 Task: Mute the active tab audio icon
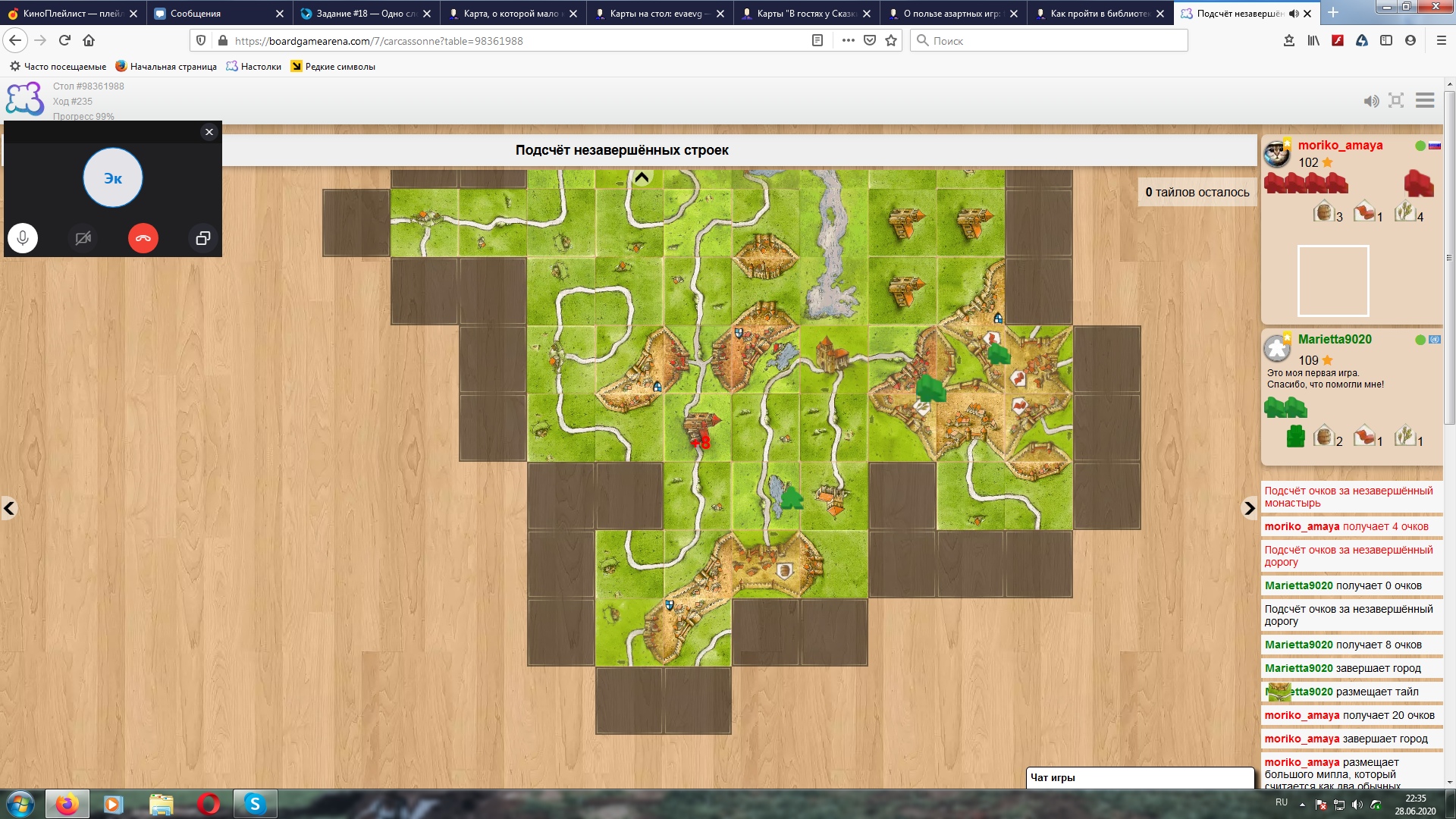pyautogui.click(x=1294, y=14)
